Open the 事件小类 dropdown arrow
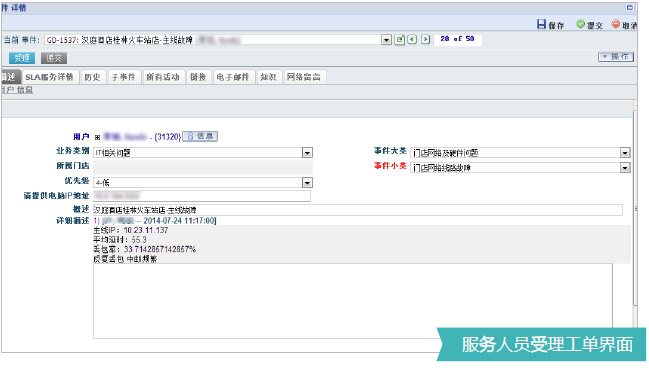Viewport: 649px width, 371px height. tap(625, 168)
